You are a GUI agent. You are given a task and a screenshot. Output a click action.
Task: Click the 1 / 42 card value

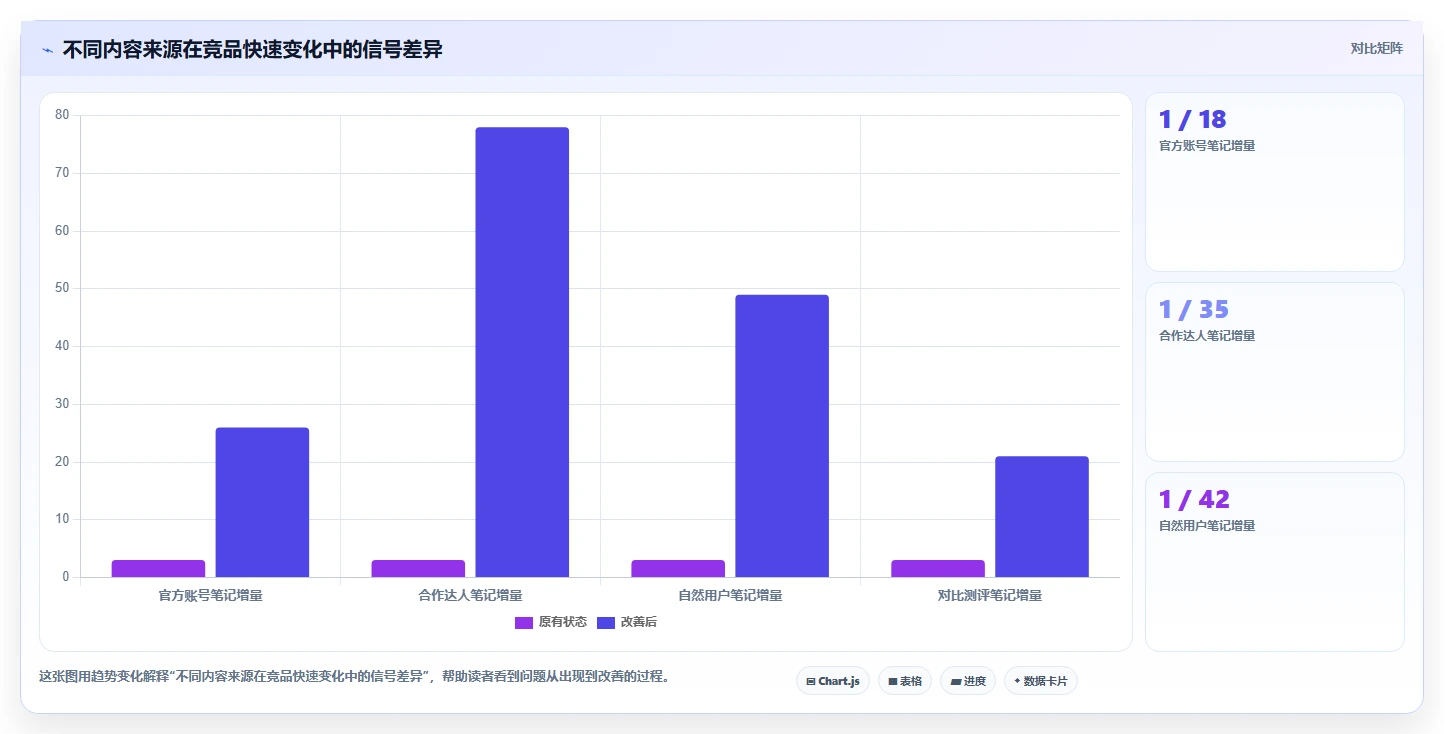[1194, 500]
